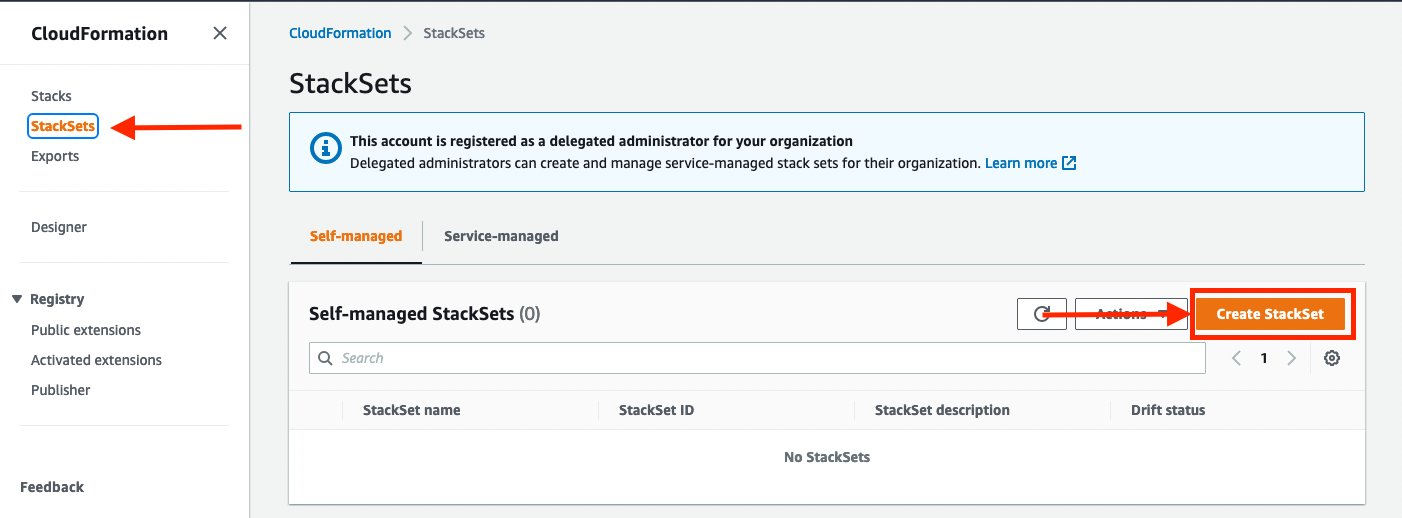Image resolution: width=1402 pixels, height=518 pixels.
Task: Click StackSets in the breadcrumb
Action: [454, 33]
